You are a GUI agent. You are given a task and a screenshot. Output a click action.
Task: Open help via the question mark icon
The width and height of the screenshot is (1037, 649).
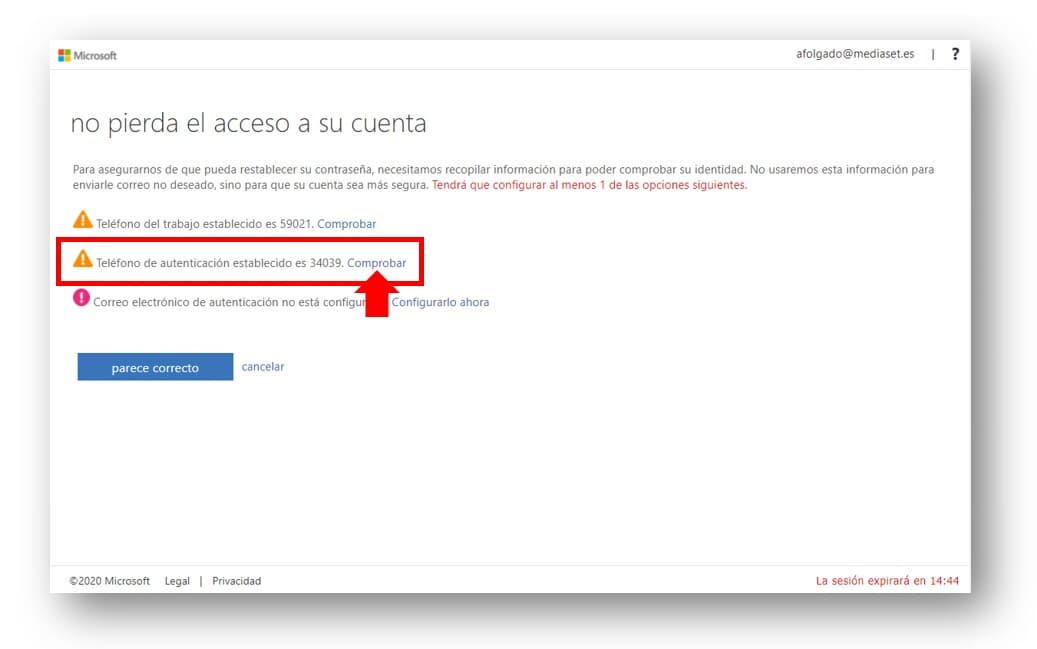tap(954, 54)
